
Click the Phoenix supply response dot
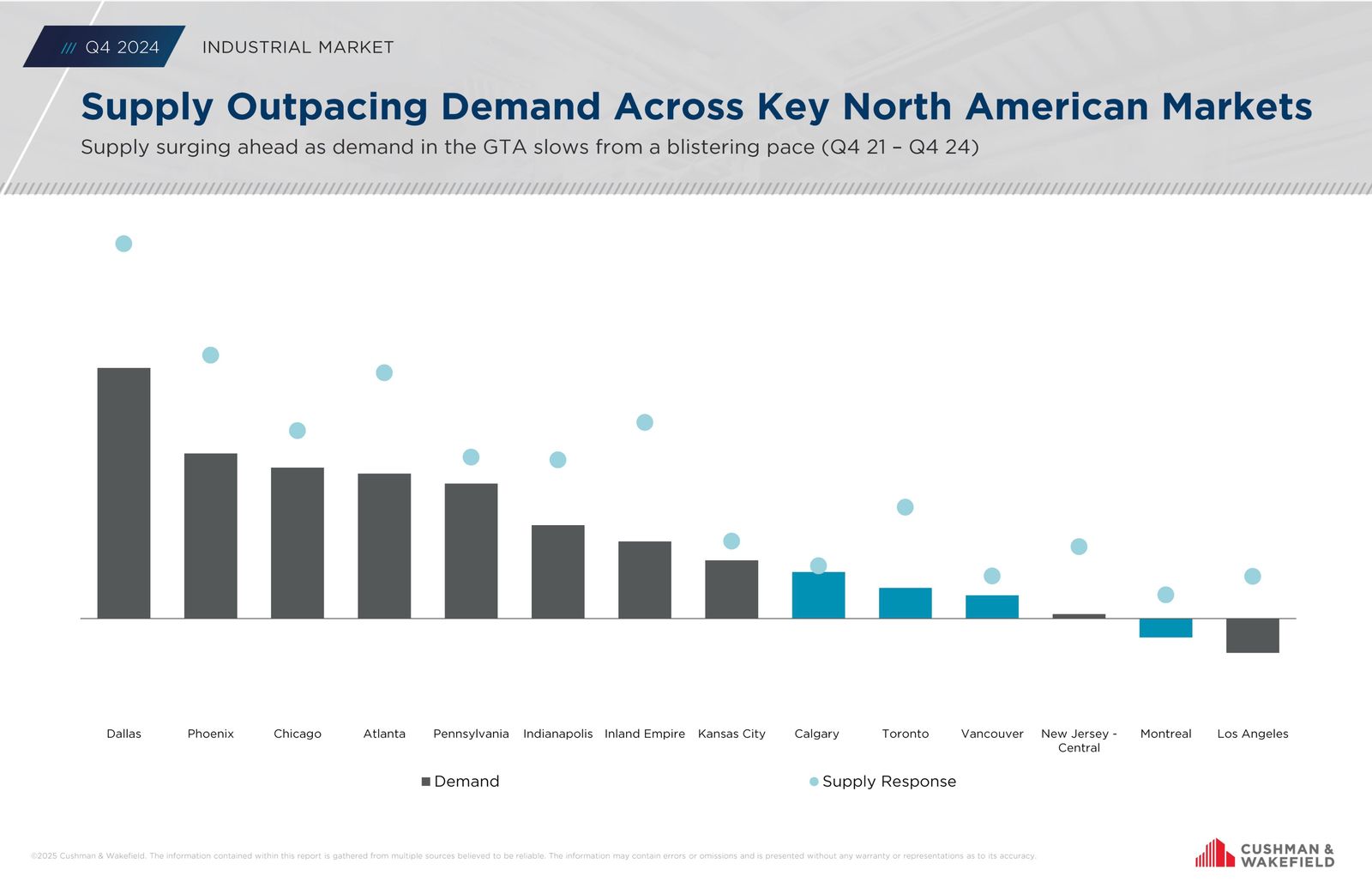(x=210, y=355)
